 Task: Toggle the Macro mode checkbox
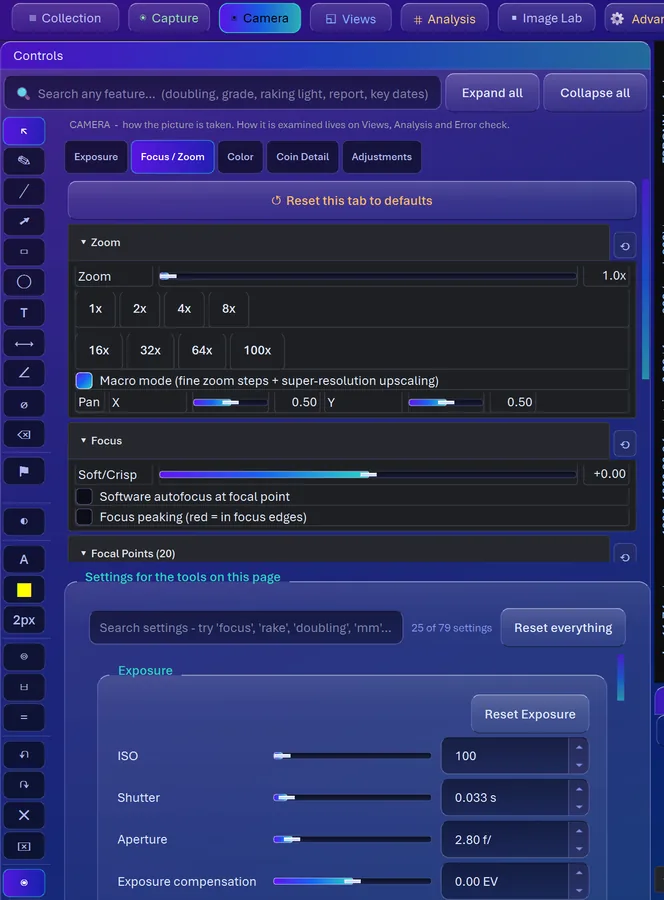coord(84,381)
